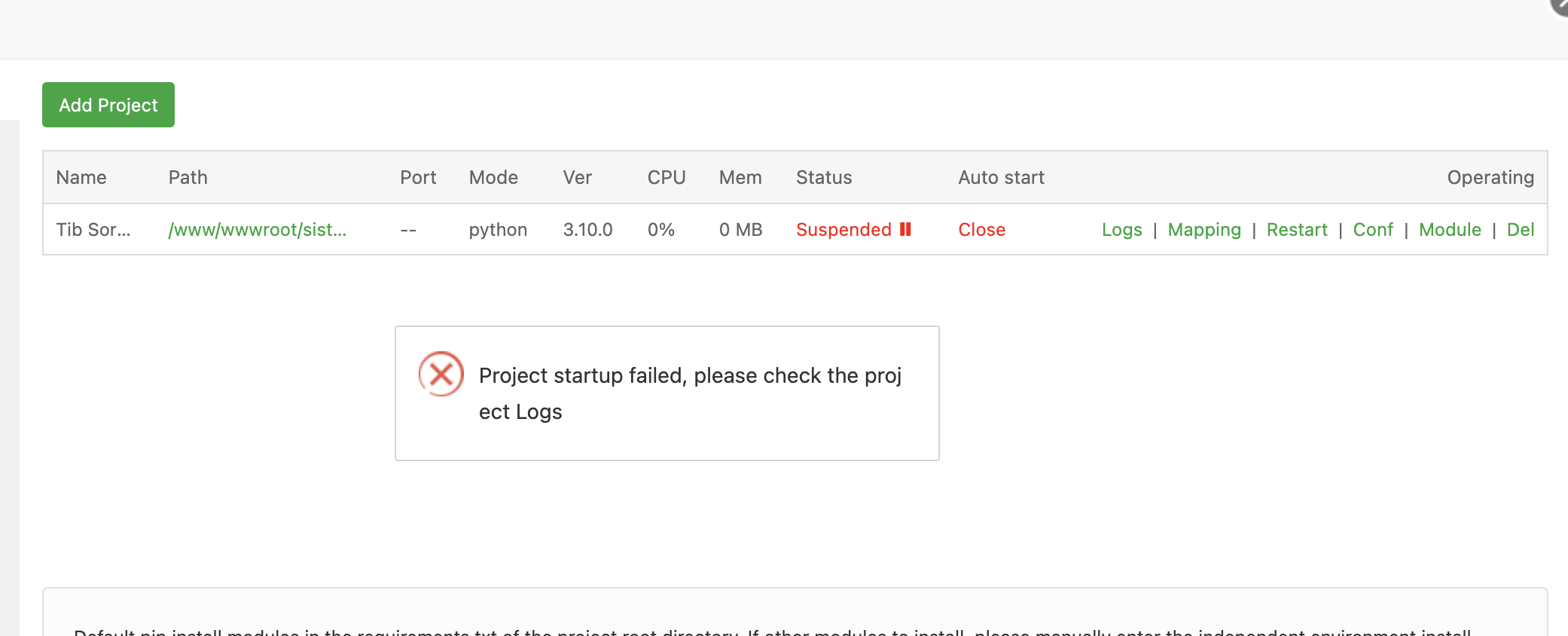1568x636 pixels.
Task: Click the Status column header
Action: coord(824,177)
